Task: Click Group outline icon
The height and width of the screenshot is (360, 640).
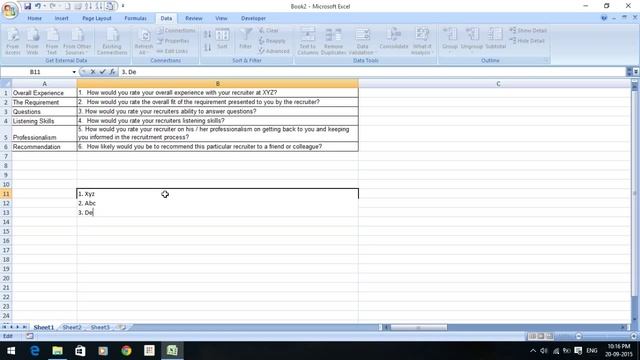Action: point(450,39)
